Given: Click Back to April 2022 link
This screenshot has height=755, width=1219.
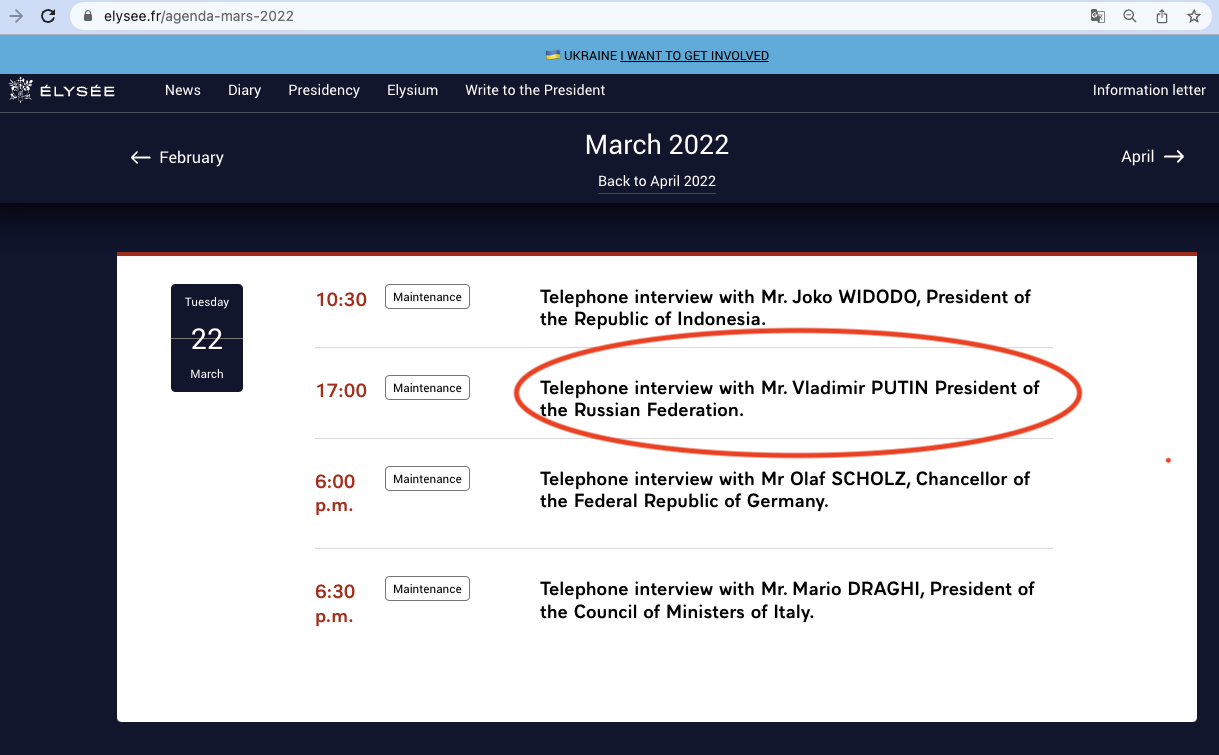Looking at the screenshot, I should tap(657, 181).
